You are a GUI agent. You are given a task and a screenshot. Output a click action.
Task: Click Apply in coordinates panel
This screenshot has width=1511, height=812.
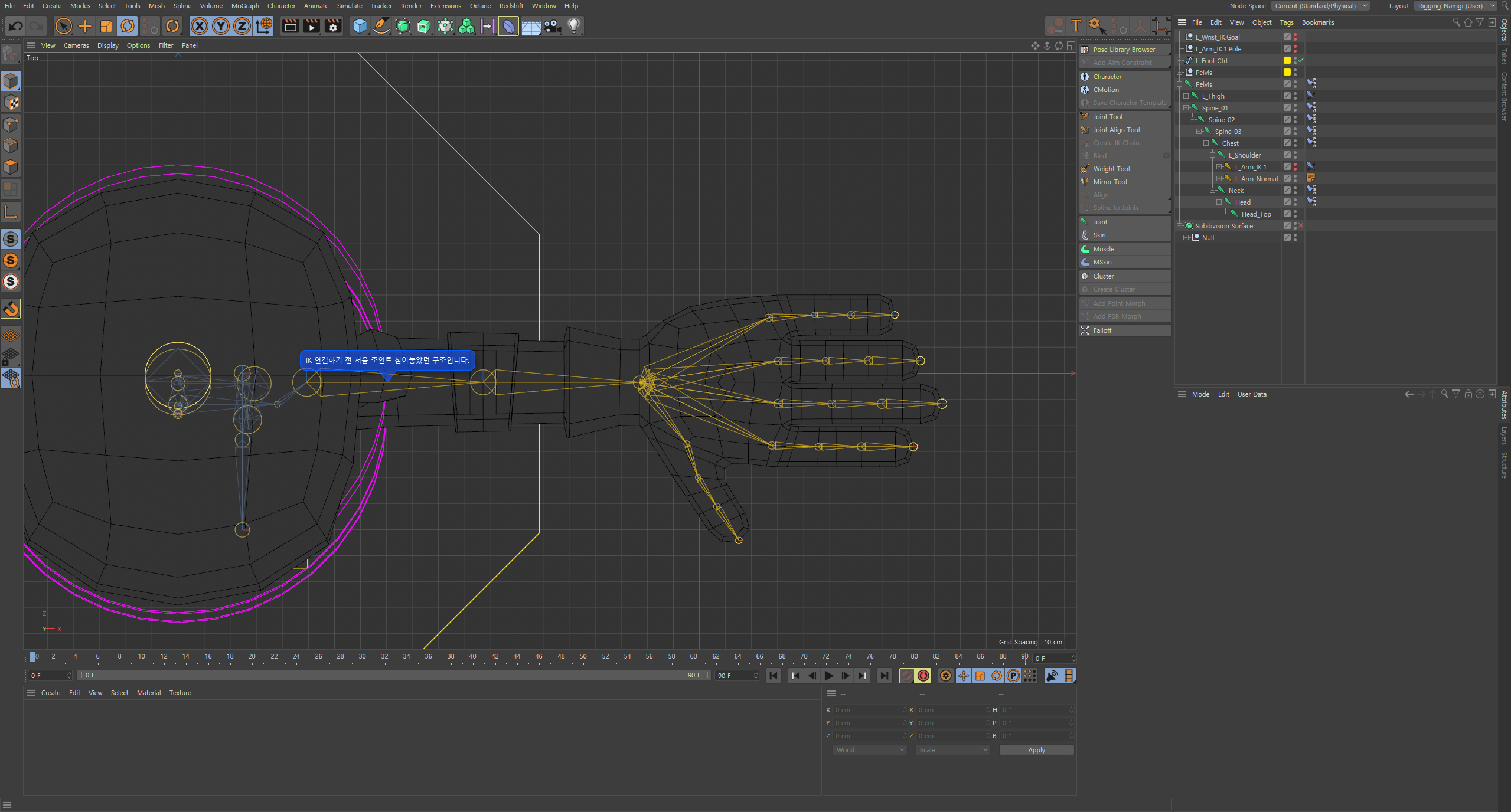[1036, 750]
